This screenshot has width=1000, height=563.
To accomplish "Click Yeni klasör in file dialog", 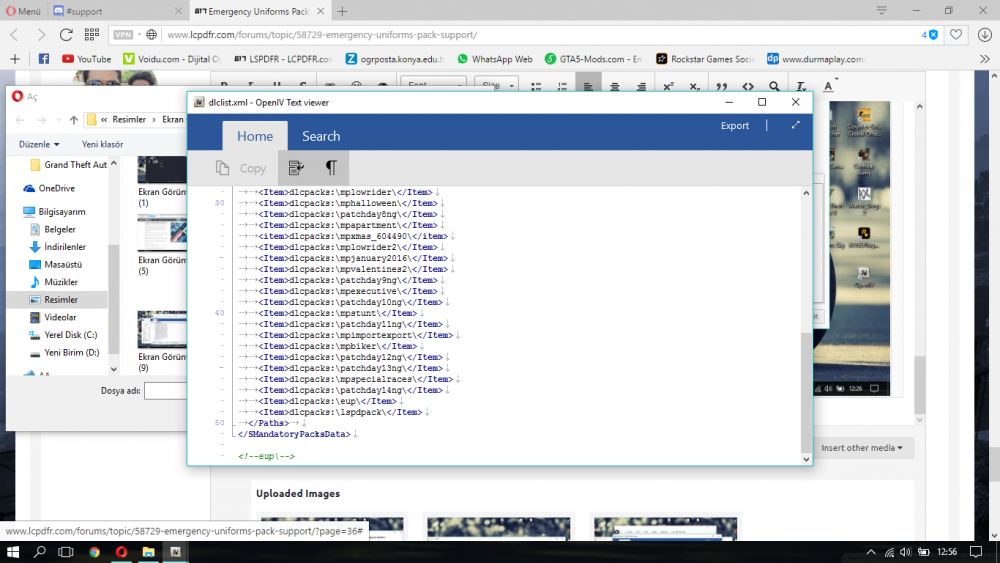I will pos(102,144).
